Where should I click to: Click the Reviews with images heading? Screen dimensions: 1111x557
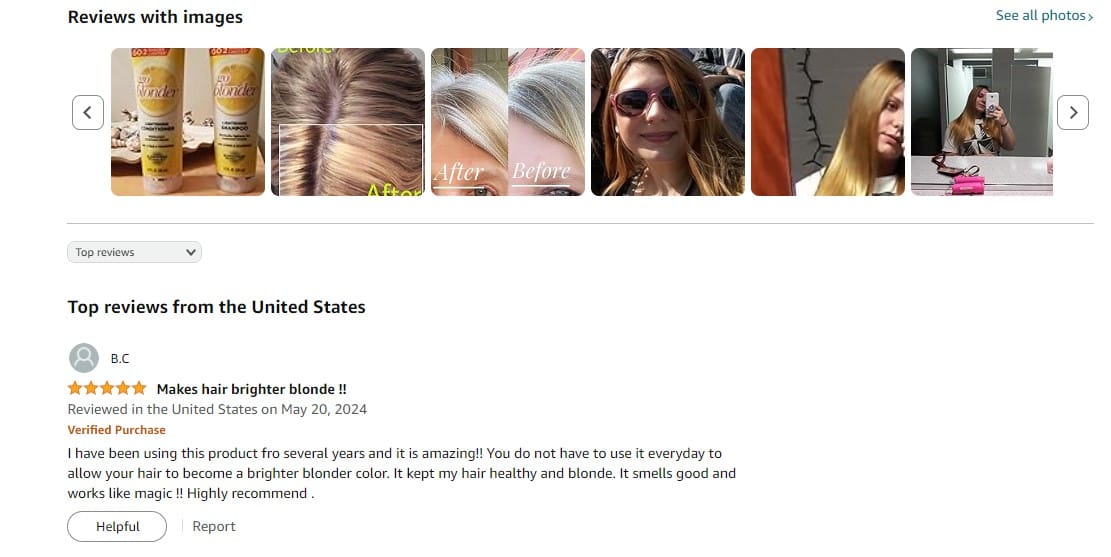click(x=155, y=17)
